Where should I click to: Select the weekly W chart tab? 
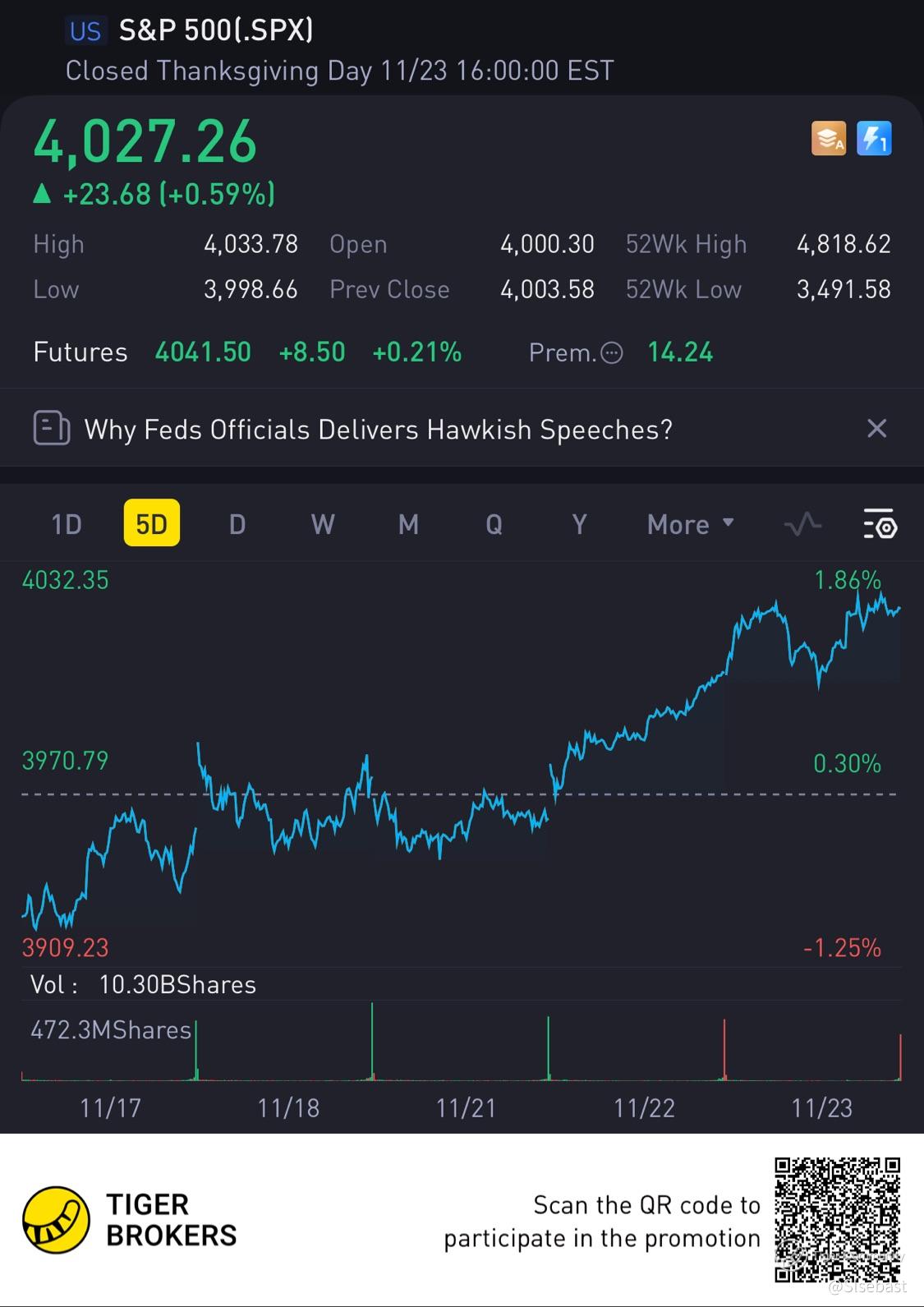click(x=323, y=524)
